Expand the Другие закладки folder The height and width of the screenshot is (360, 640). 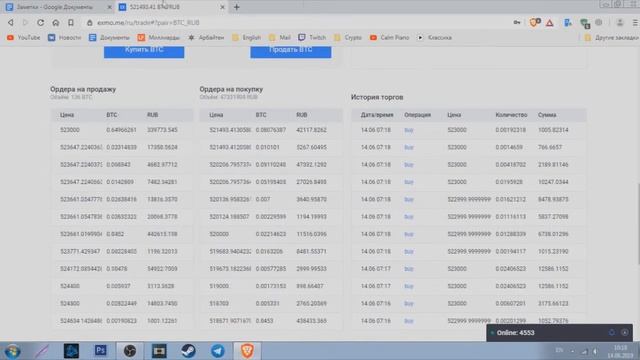[611, 38]
